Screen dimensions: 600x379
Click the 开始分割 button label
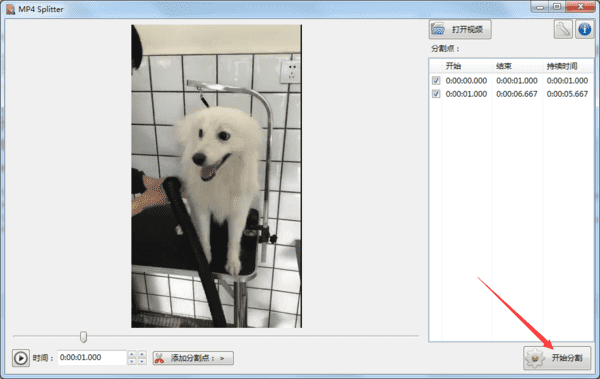click(567, 358)
